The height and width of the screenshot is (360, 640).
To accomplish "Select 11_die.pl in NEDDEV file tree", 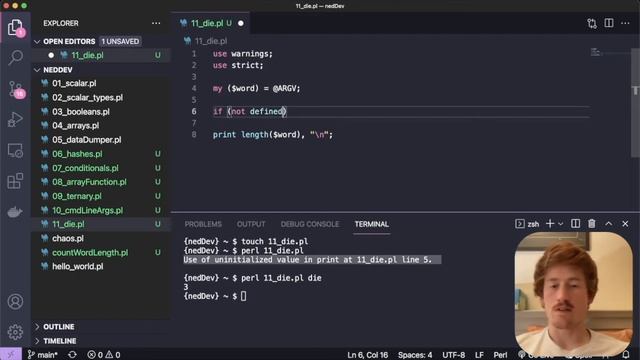I will (101, 224).
